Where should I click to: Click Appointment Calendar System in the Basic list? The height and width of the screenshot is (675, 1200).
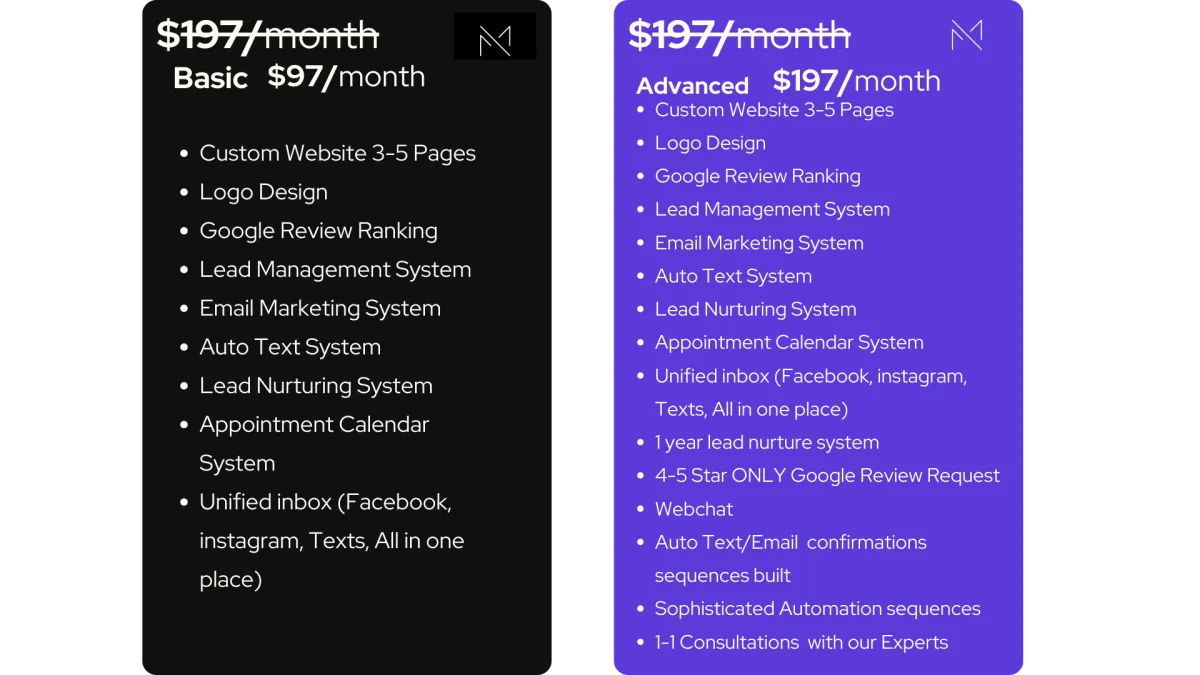[x=314, y=443]
